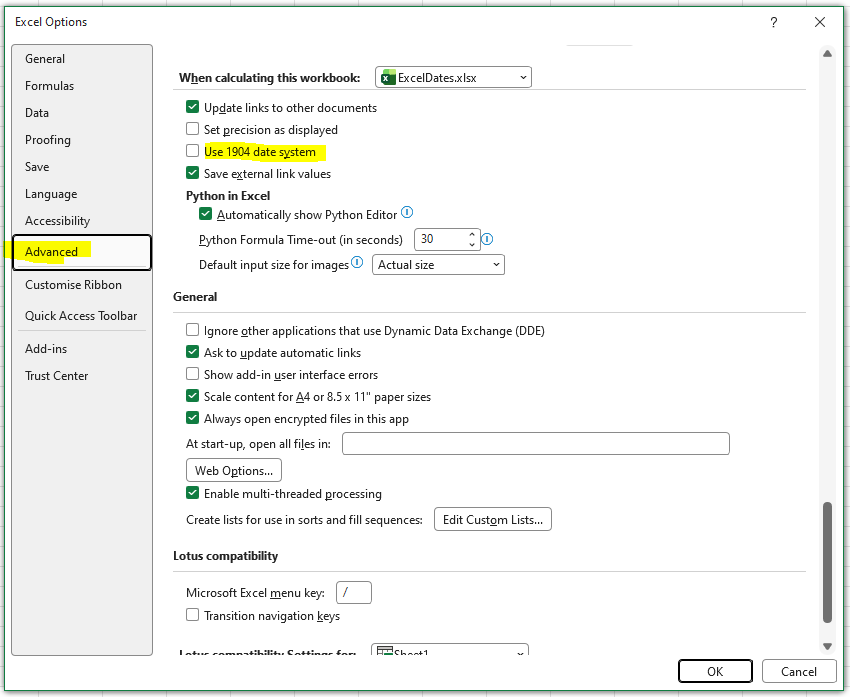Toggle Update links to other documents

pos(192,107)
